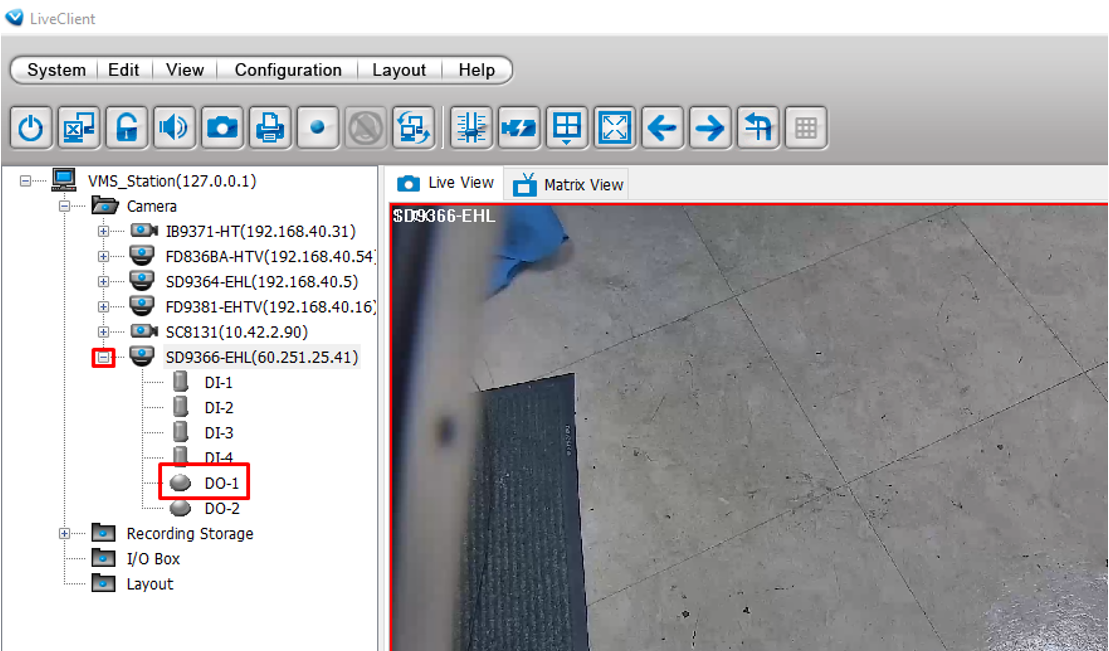Take a snapshot with the camera icon
This screenshot has height=651, width=1109.
coord(222,128)
